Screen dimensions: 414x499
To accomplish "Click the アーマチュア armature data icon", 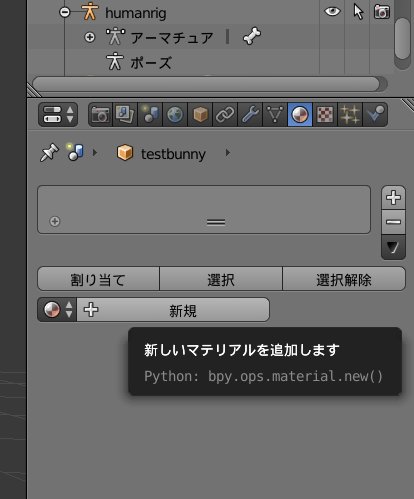I will (115, 37).
